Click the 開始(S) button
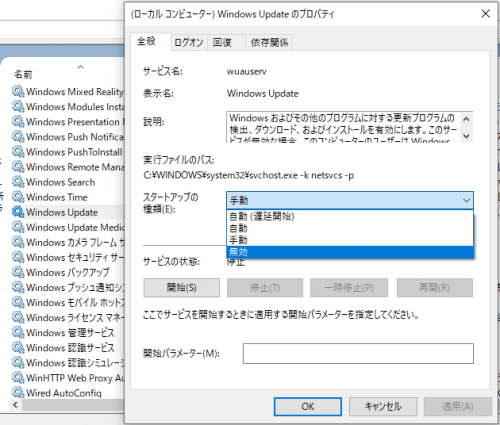 (x=182, y=288)
